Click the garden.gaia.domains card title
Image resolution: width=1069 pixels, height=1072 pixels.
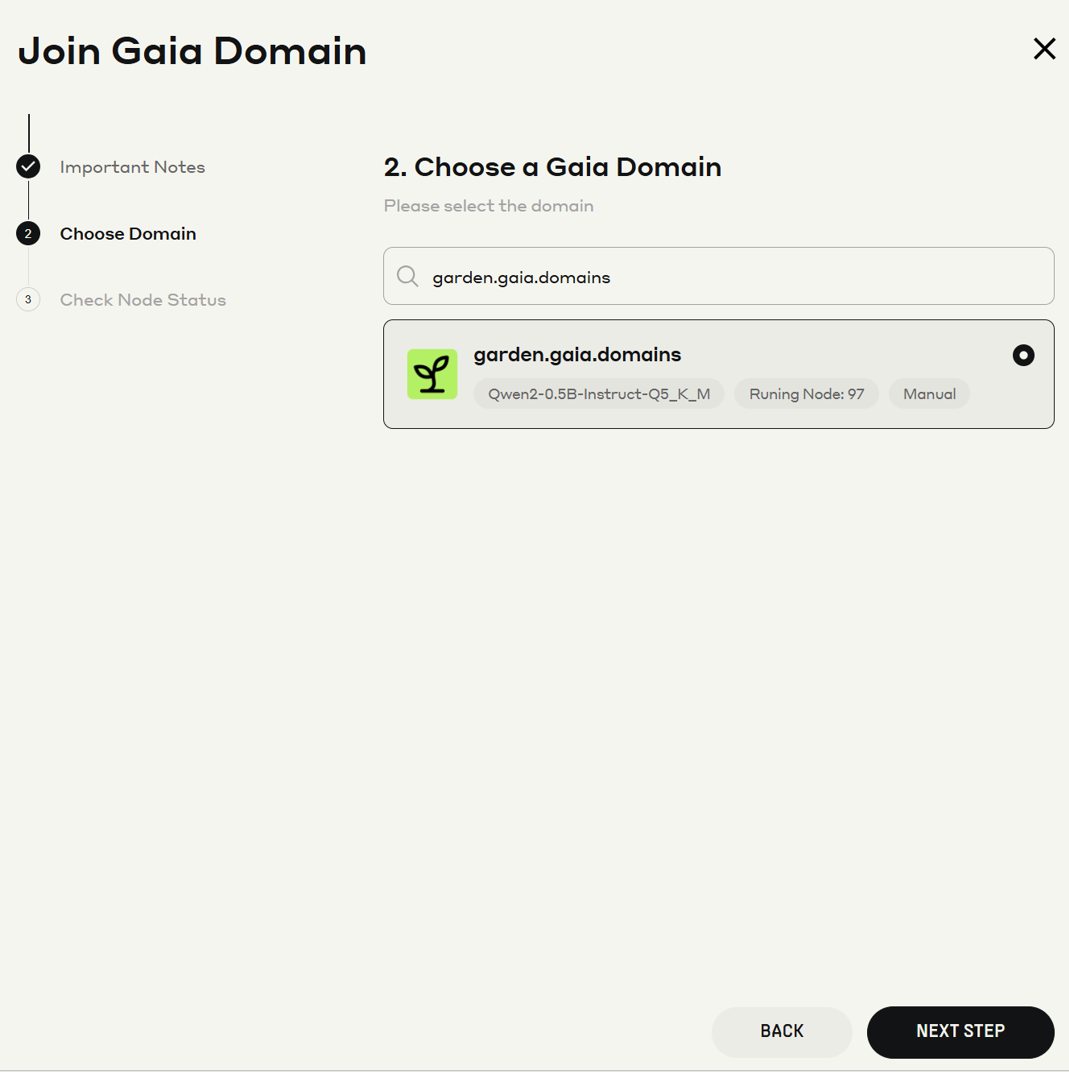coord(577,355)
